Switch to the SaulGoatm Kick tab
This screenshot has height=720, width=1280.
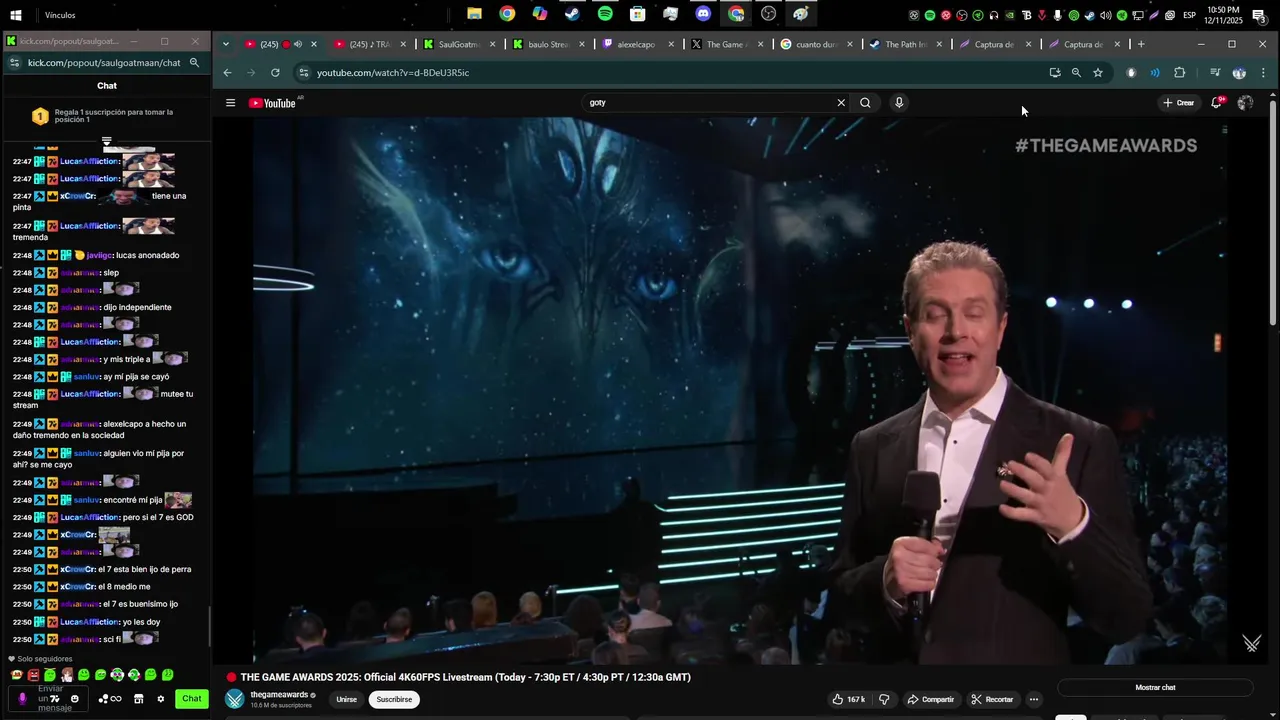(x=458, y=44)
